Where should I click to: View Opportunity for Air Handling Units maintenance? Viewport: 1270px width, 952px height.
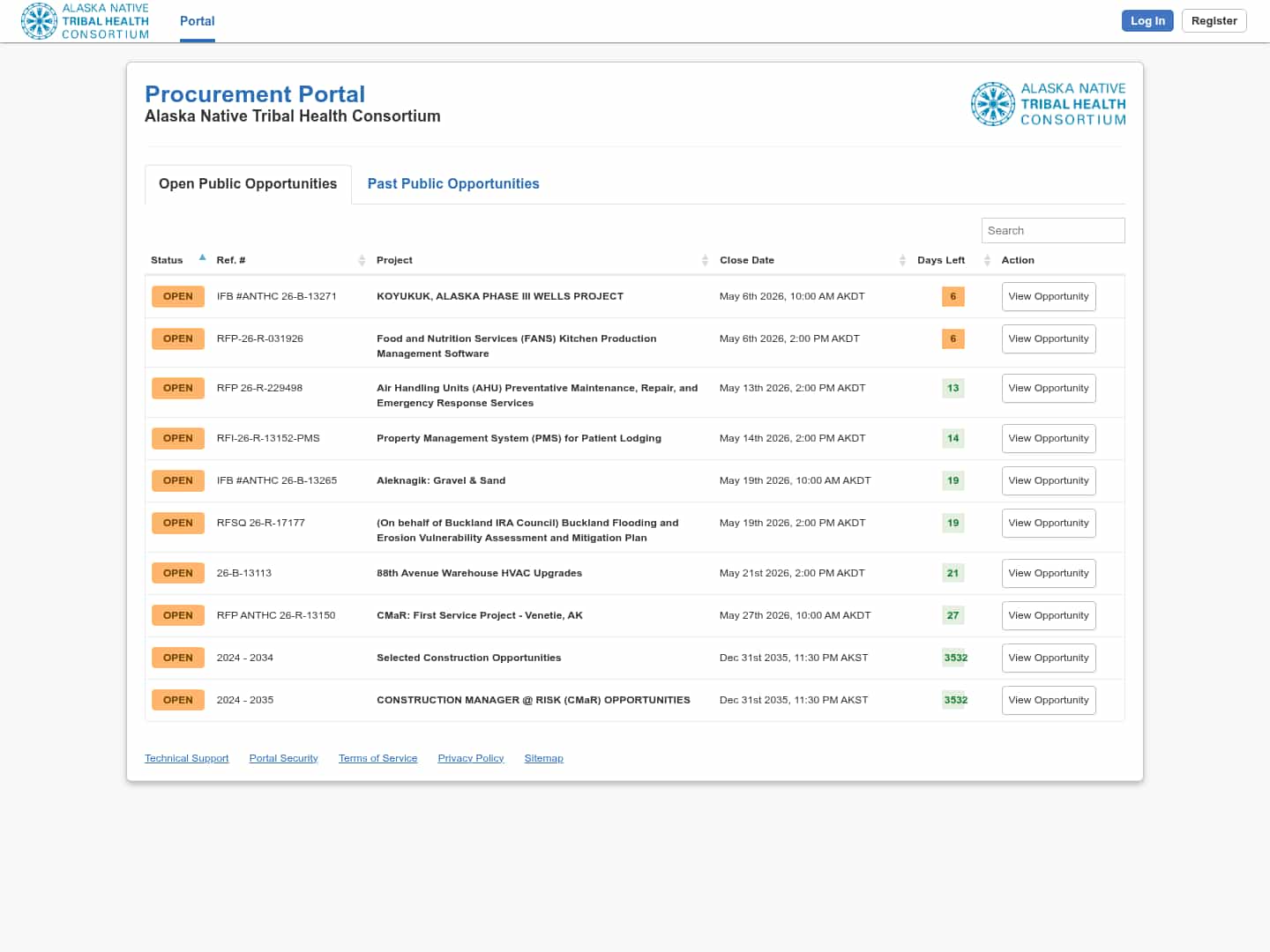coord(1049,389)
